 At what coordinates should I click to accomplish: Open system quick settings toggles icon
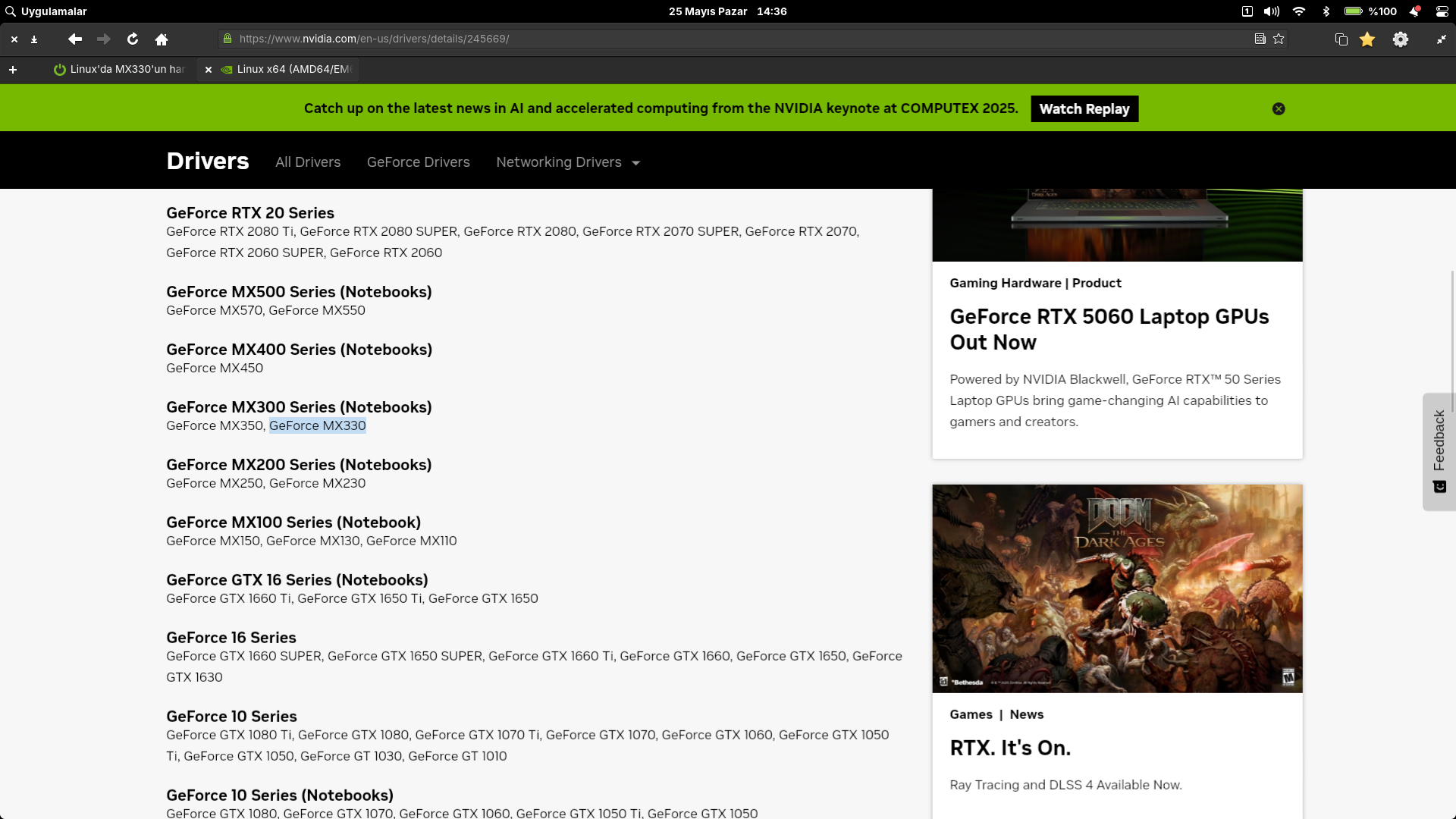(x=1442, y=11)
